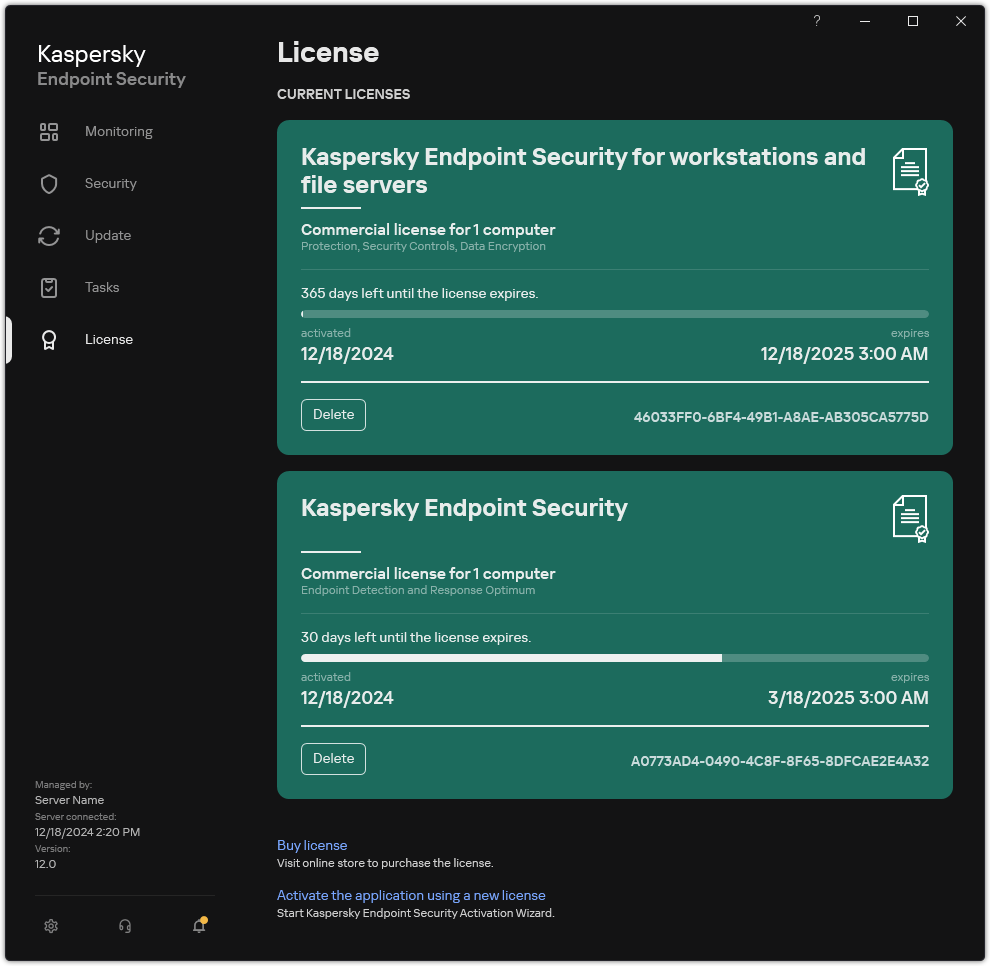Switch to the License section
990x966 pixels.
pos(108,339)
